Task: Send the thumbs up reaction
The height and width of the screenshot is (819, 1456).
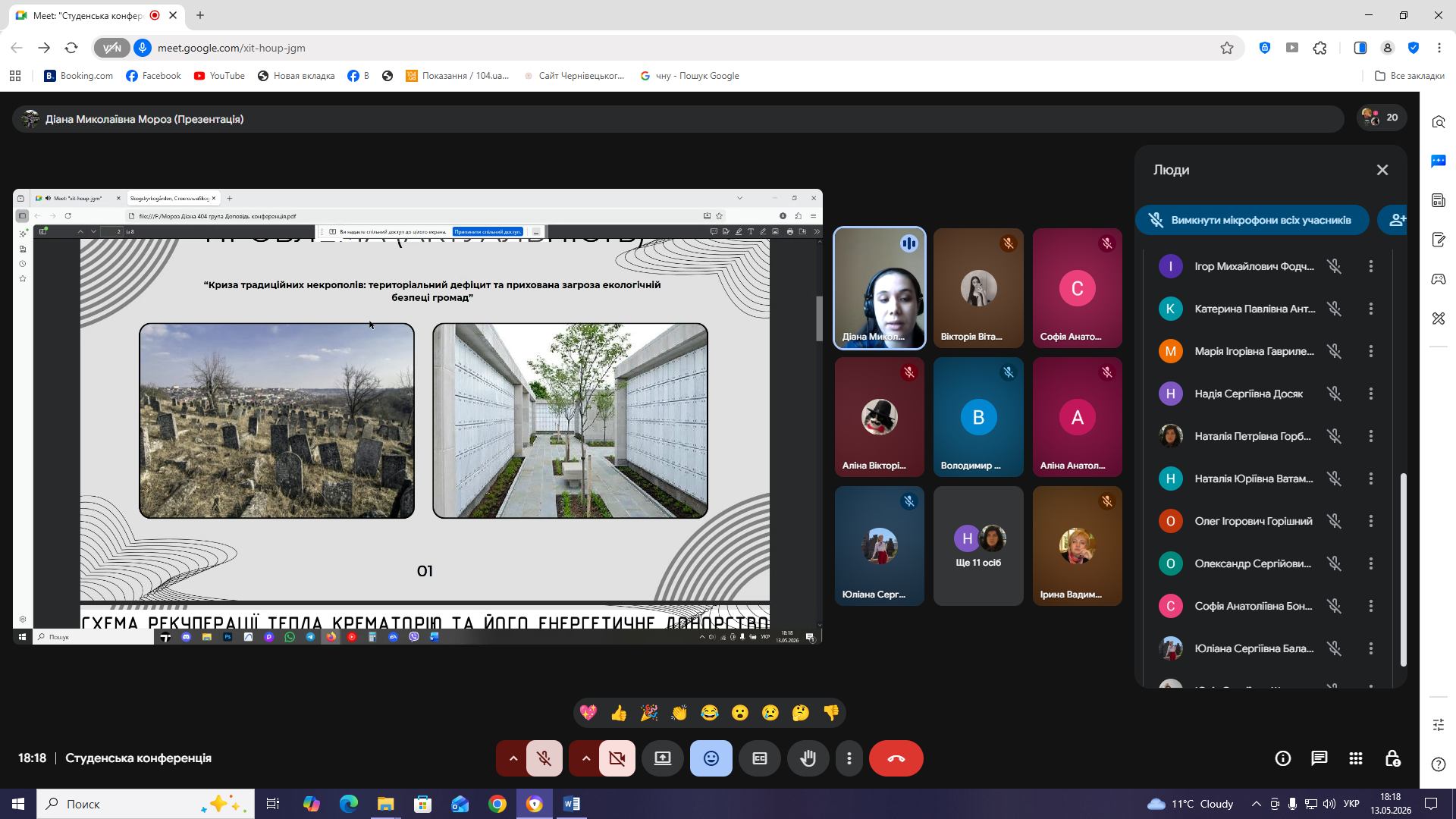Action: click(619, 713)
